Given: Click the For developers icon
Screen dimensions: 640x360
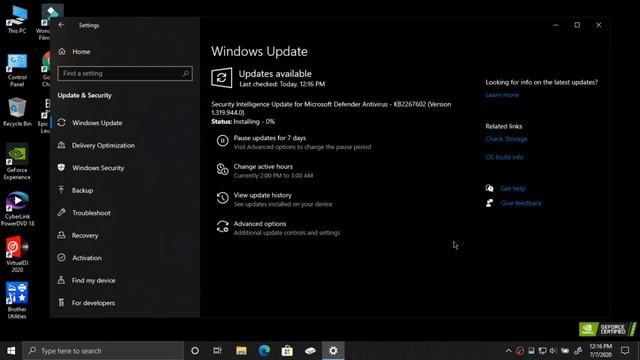Looking at the screenshot, I should 61,302.
